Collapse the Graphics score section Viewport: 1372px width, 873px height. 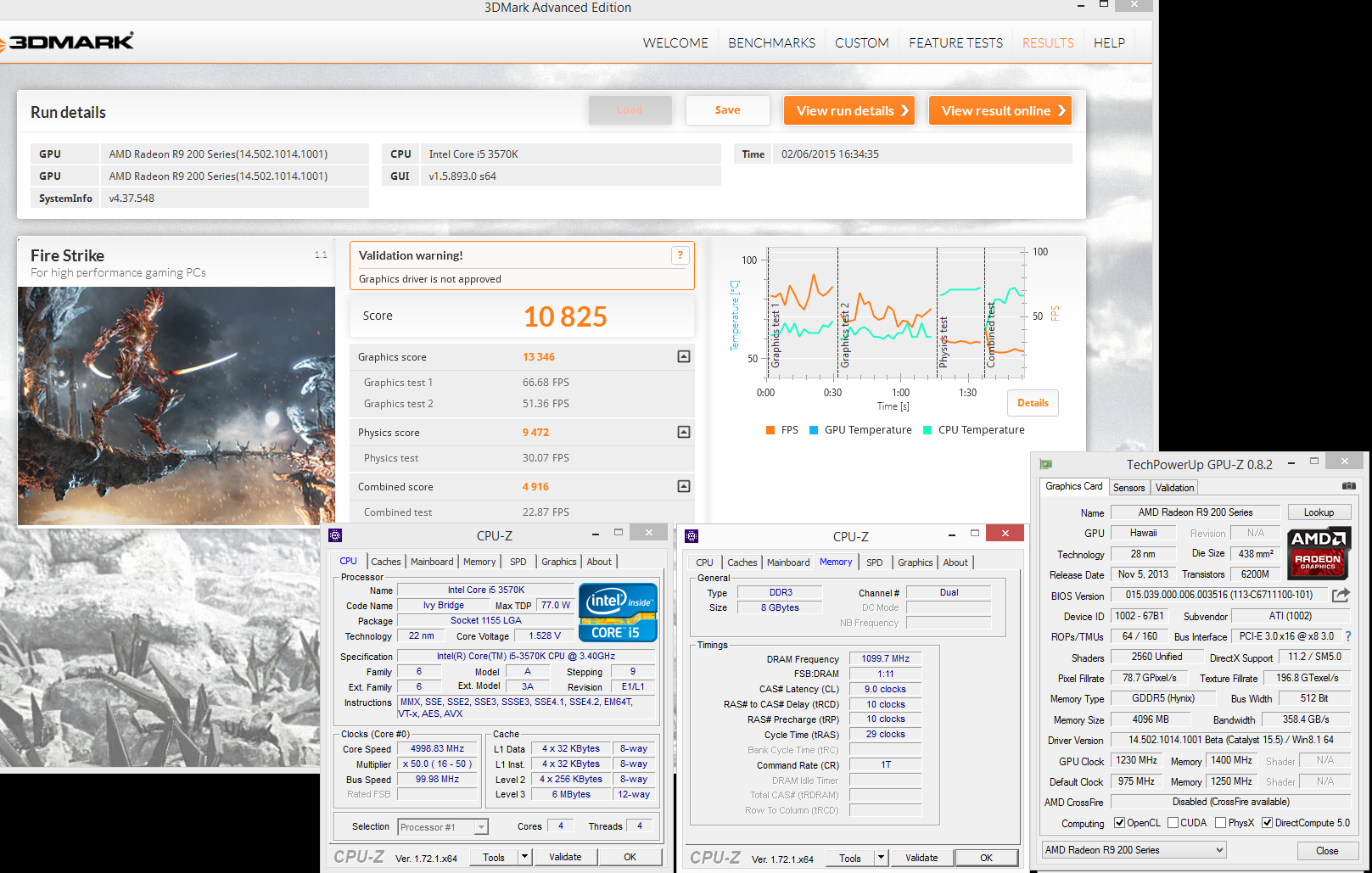pos(684,357)
